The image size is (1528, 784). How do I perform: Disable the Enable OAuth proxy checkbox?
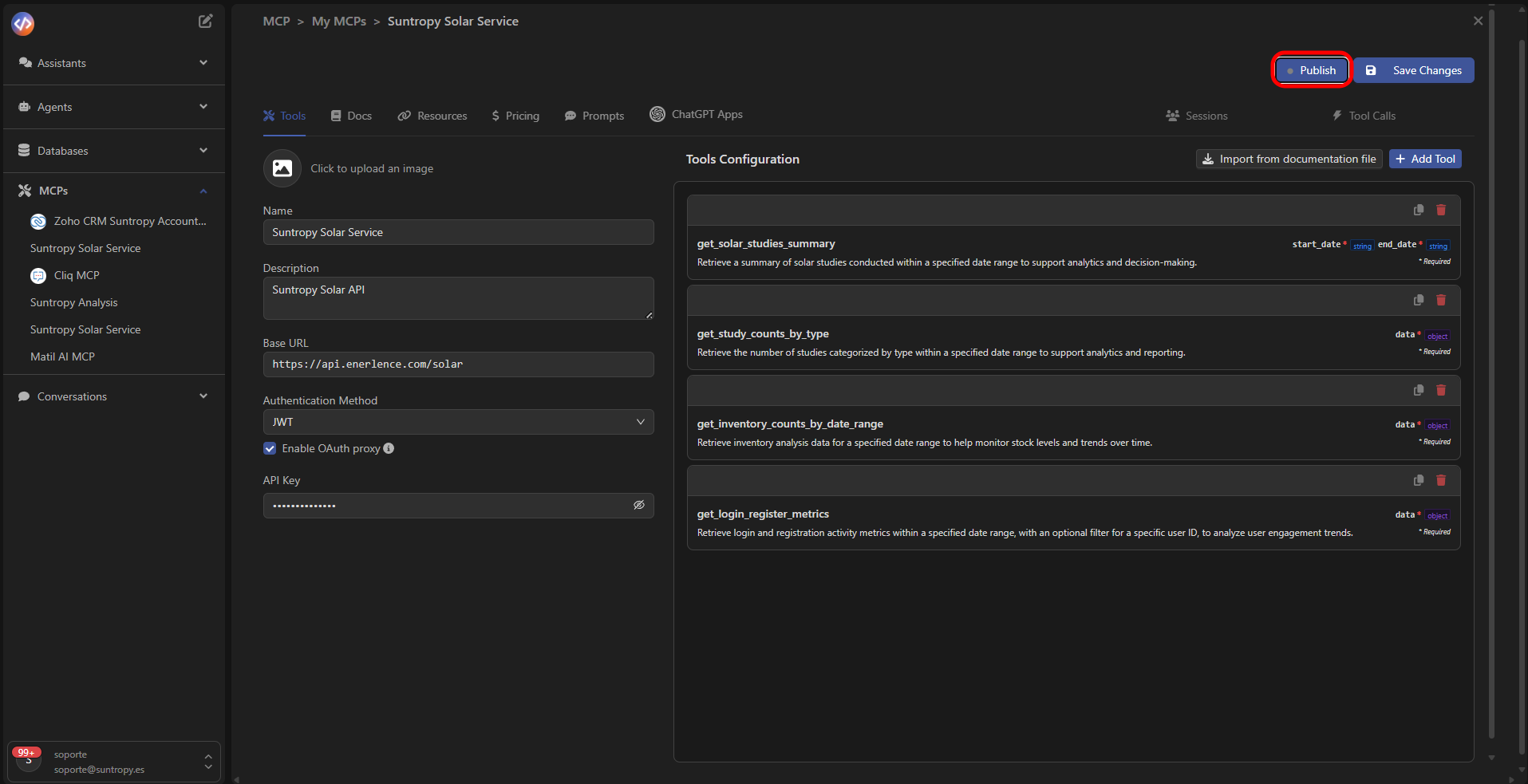pos(270,448)
